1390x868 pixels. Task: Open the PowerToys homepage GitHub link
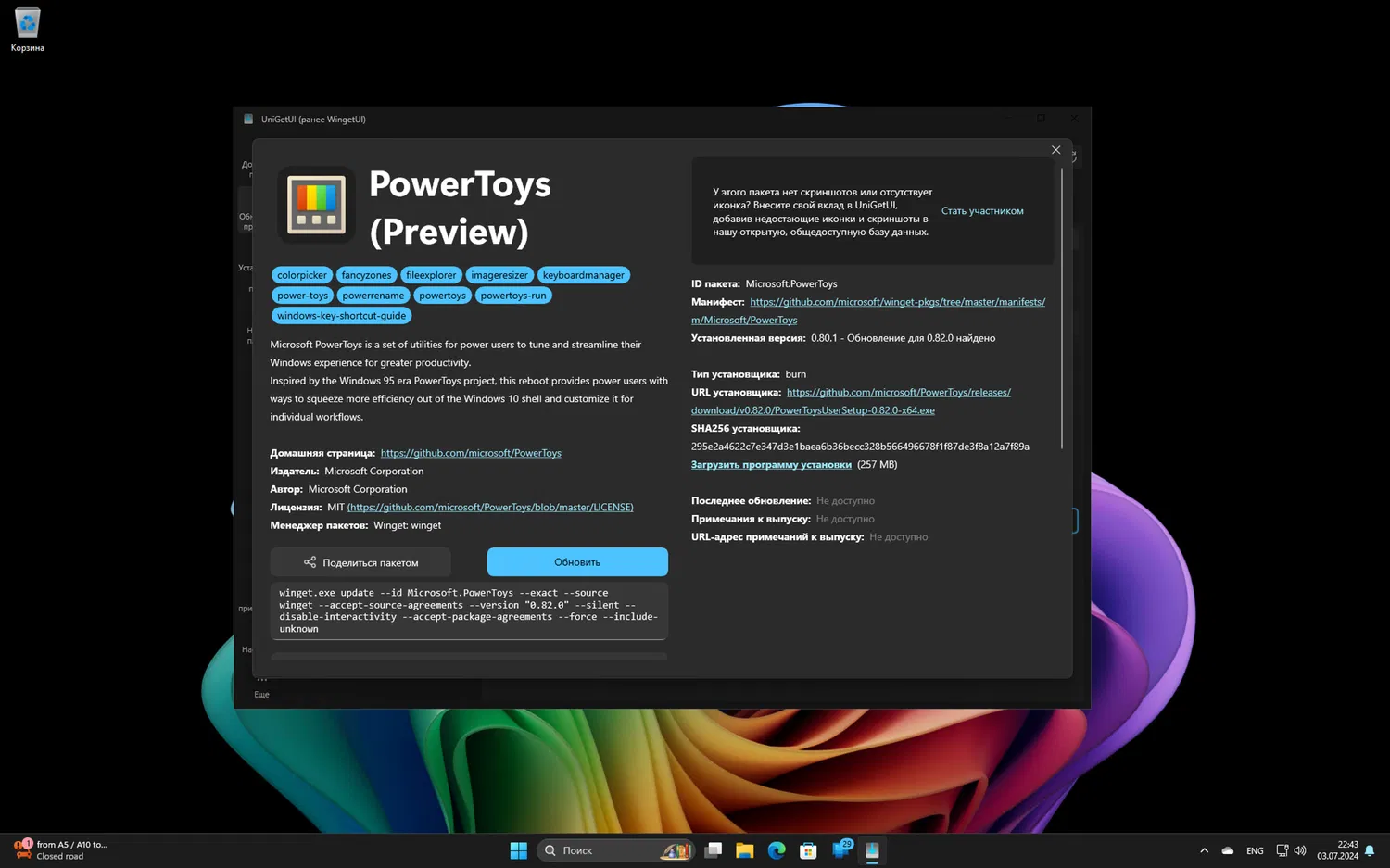[471, 453]
